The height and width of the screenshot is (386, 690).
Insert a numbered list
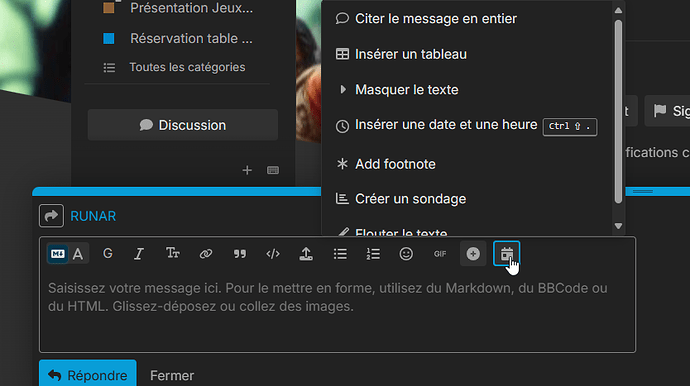click(373, 254)
